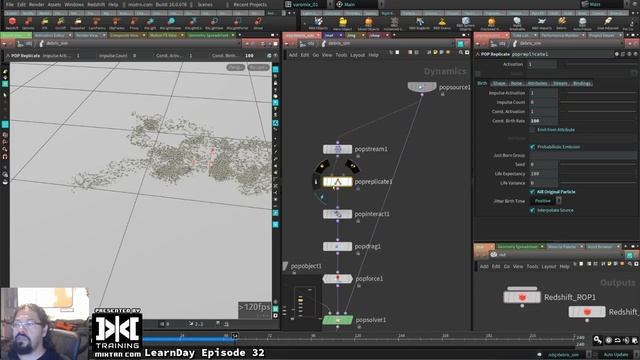Viewport: 640px width, 360px height.
Task: Select the popsource1 node
Action: coord(422,87)
